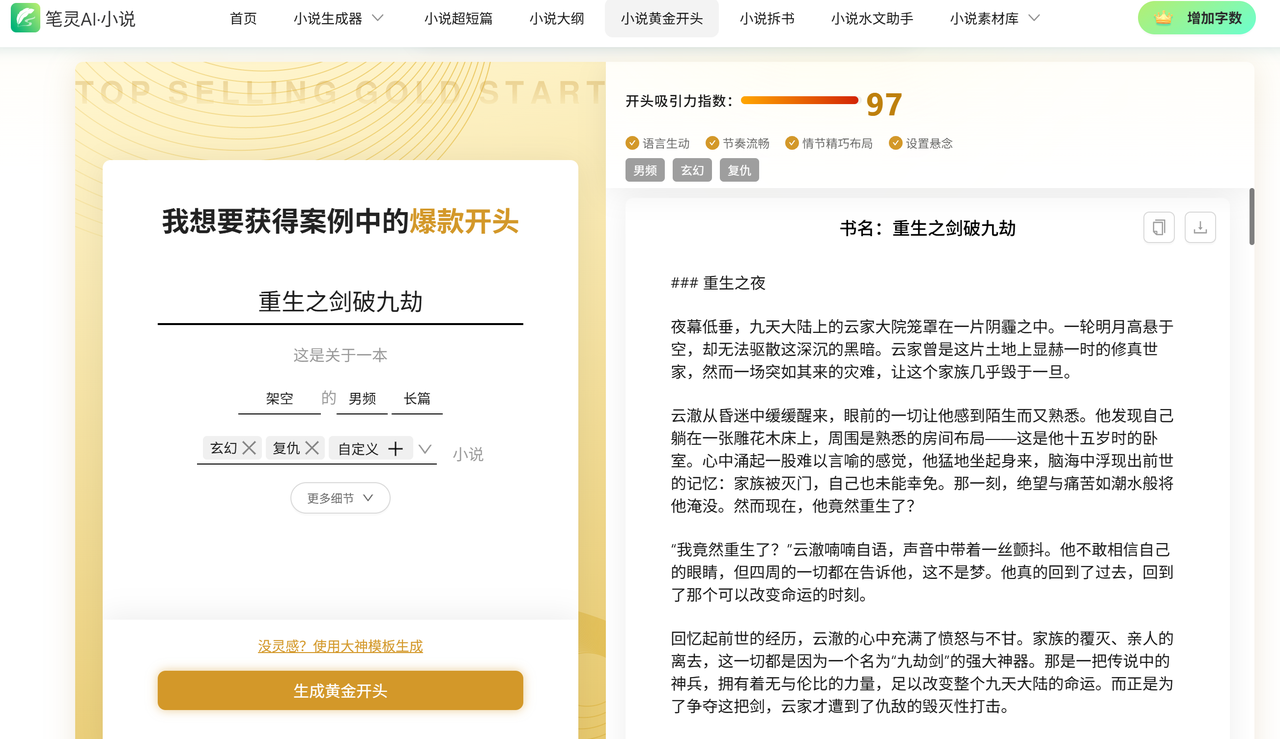Click the 设置悬念 check mark icon

pos(896,143)
